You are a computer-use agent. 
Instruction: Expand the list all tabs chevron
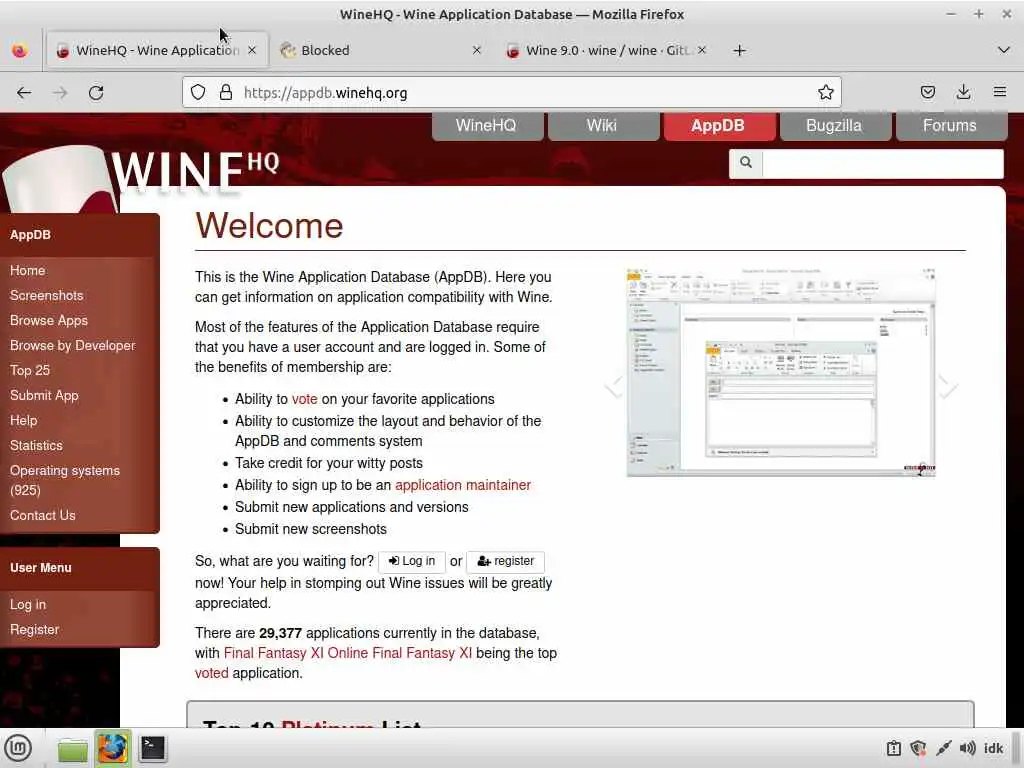[x=1004, y=50]
